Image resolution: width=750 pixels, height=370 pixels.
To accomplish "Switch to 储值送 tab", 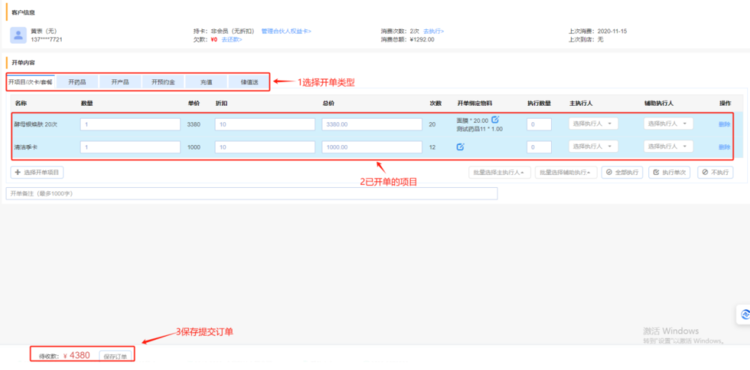I will [x=249, y=82].
